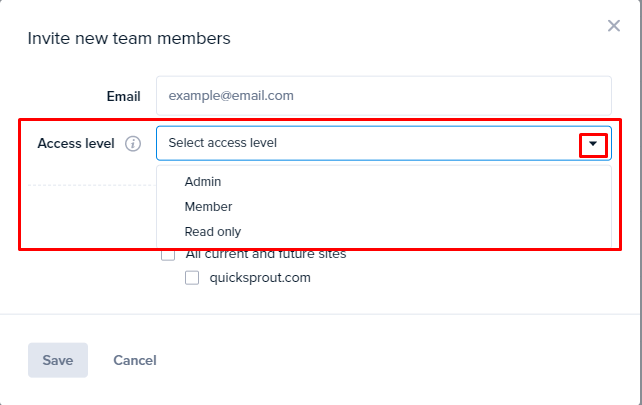Image resolution: width=642 pixels, height=405 pixels.
Task: Click the Invite new team members heading
Action: (x=129, y=38)
